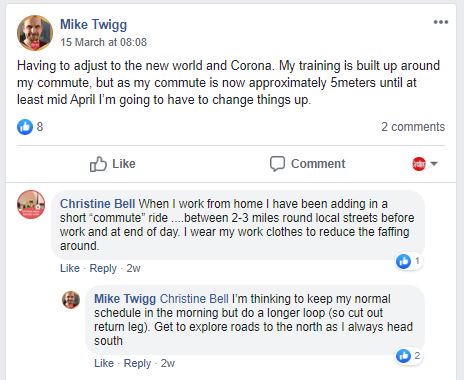Open the dropdown arrow to change commenting identity
This screenshot has height=380, width=464.
[x=434, y=164]
